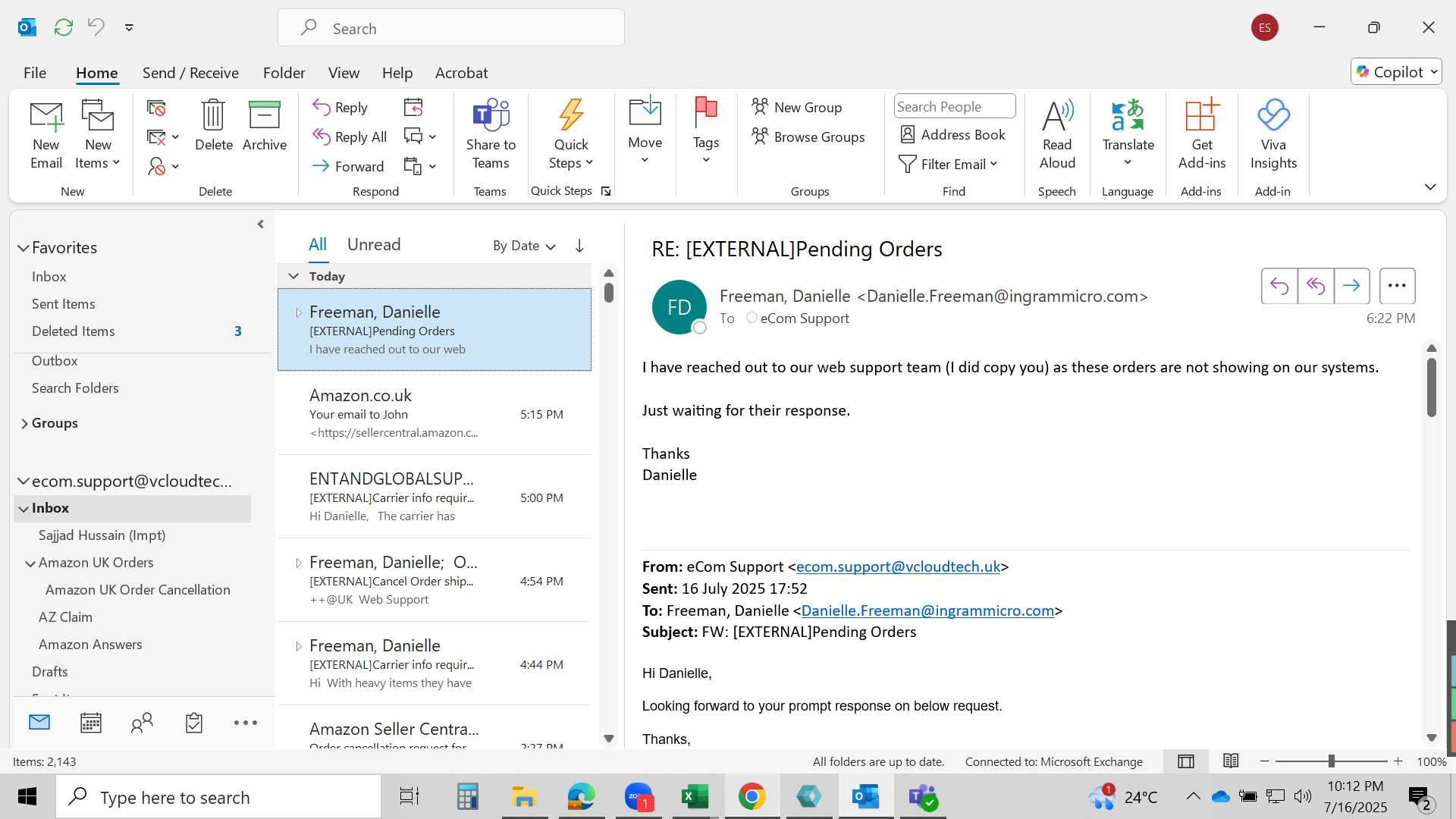Click Forward in ribbon

pyautogui.click(x=349, y=167)
